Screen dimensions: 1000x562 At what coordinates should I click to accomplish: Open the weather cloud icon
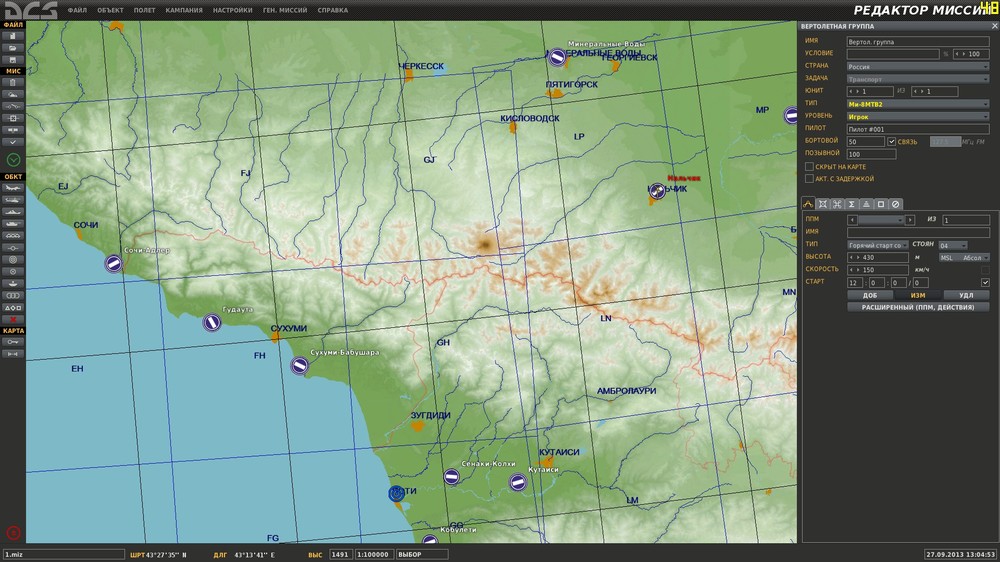tap(13, 94)
